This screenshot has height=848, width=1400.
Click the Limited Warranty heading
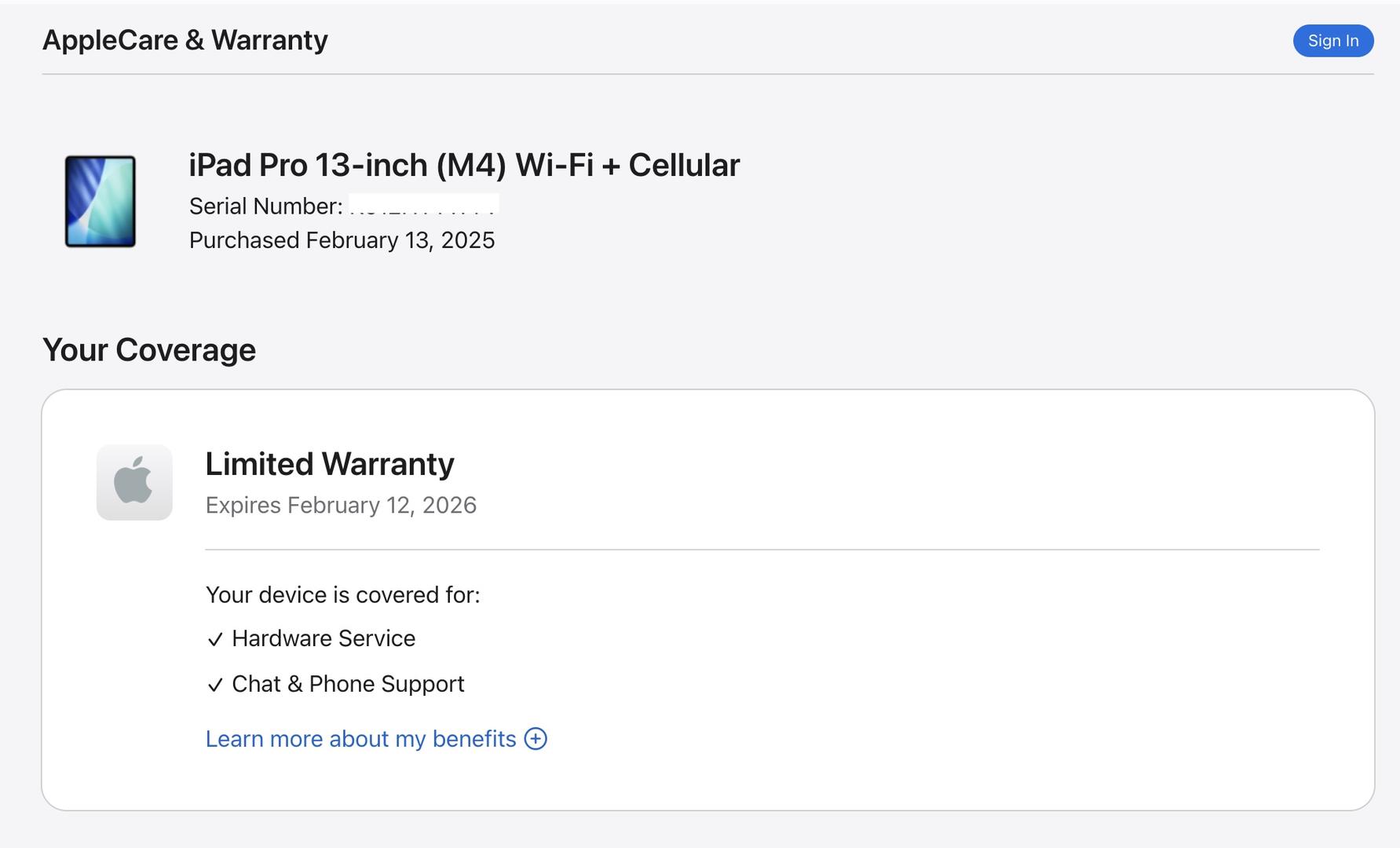(x=330, y=464)
